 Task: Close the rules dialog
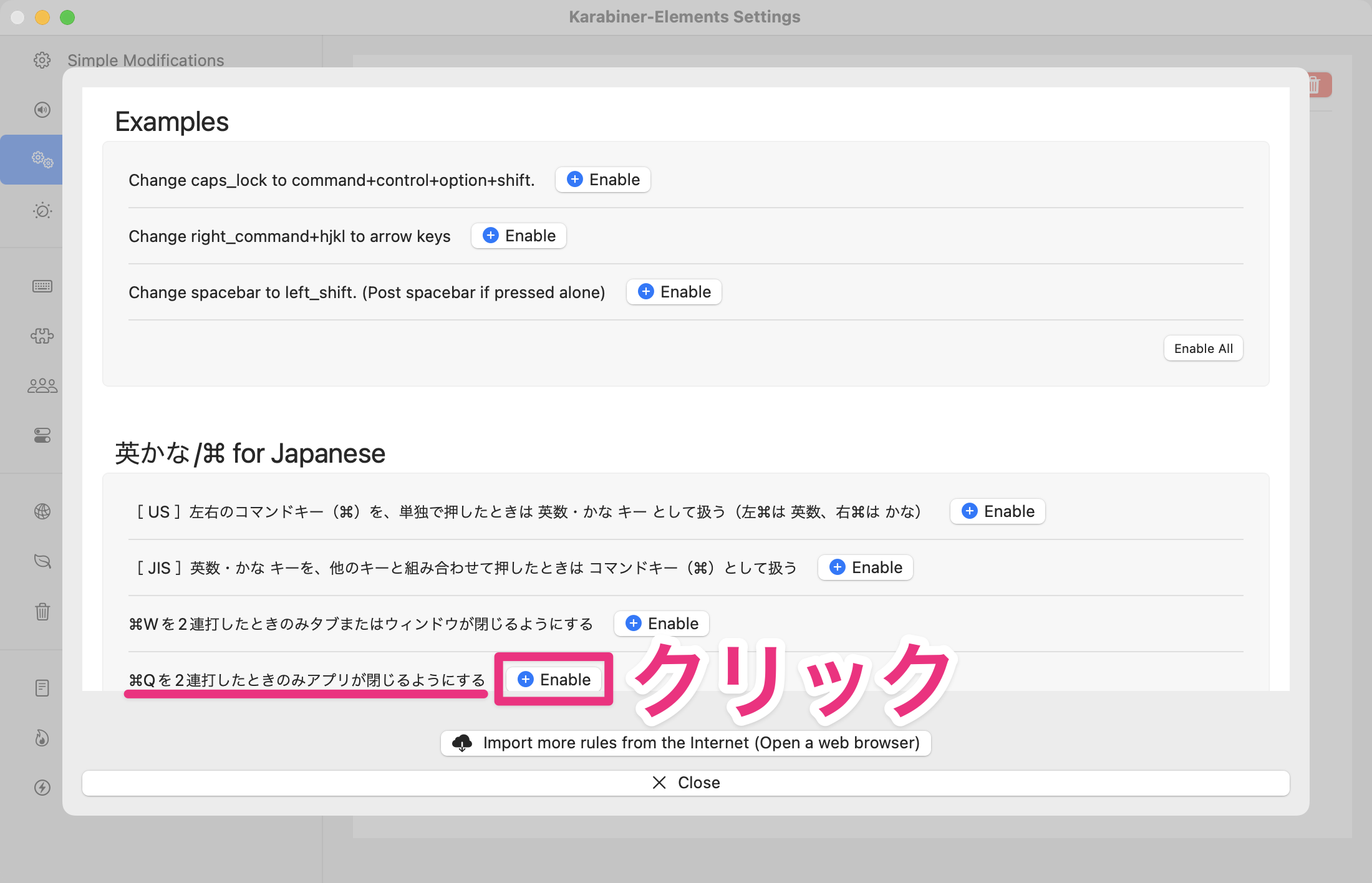pos(685,783)
